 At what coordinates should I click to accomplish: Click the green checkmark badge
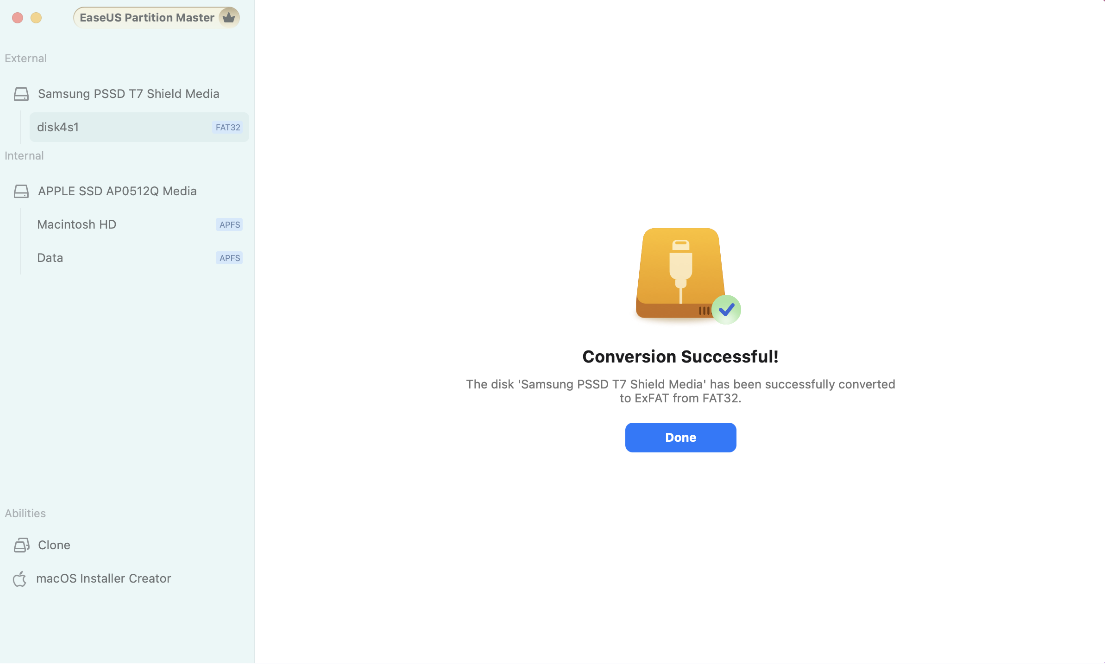(727, 309)
